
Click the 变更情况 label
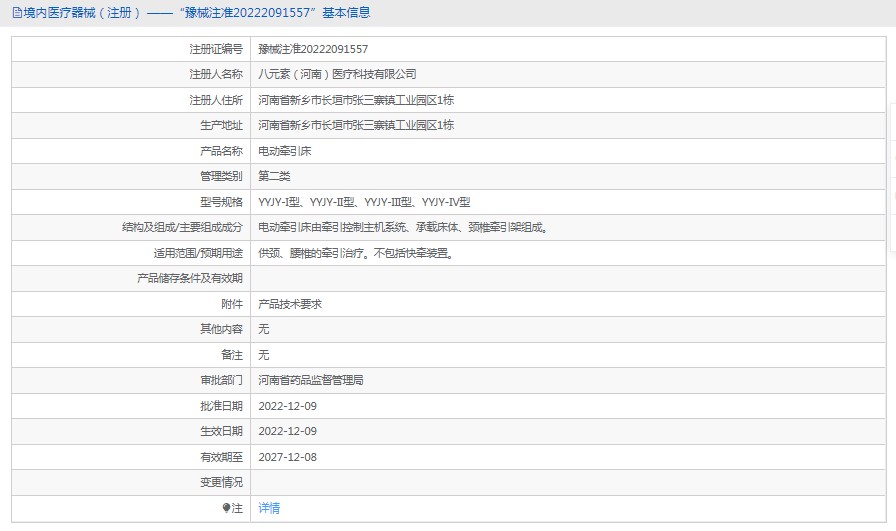coord(221,482)
